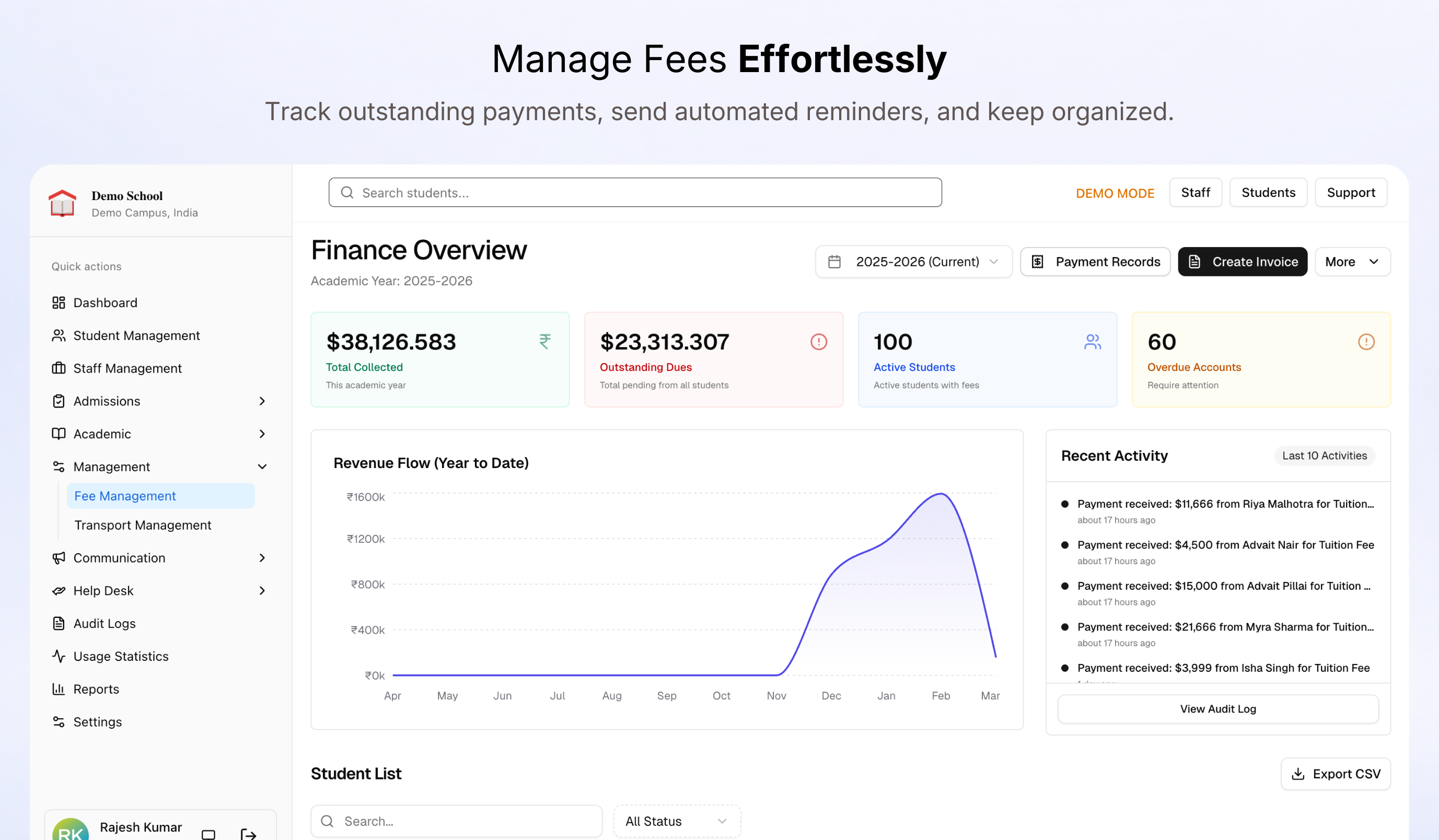
Task: Click the Demo School logo icon
Action: tap(62, 203)
